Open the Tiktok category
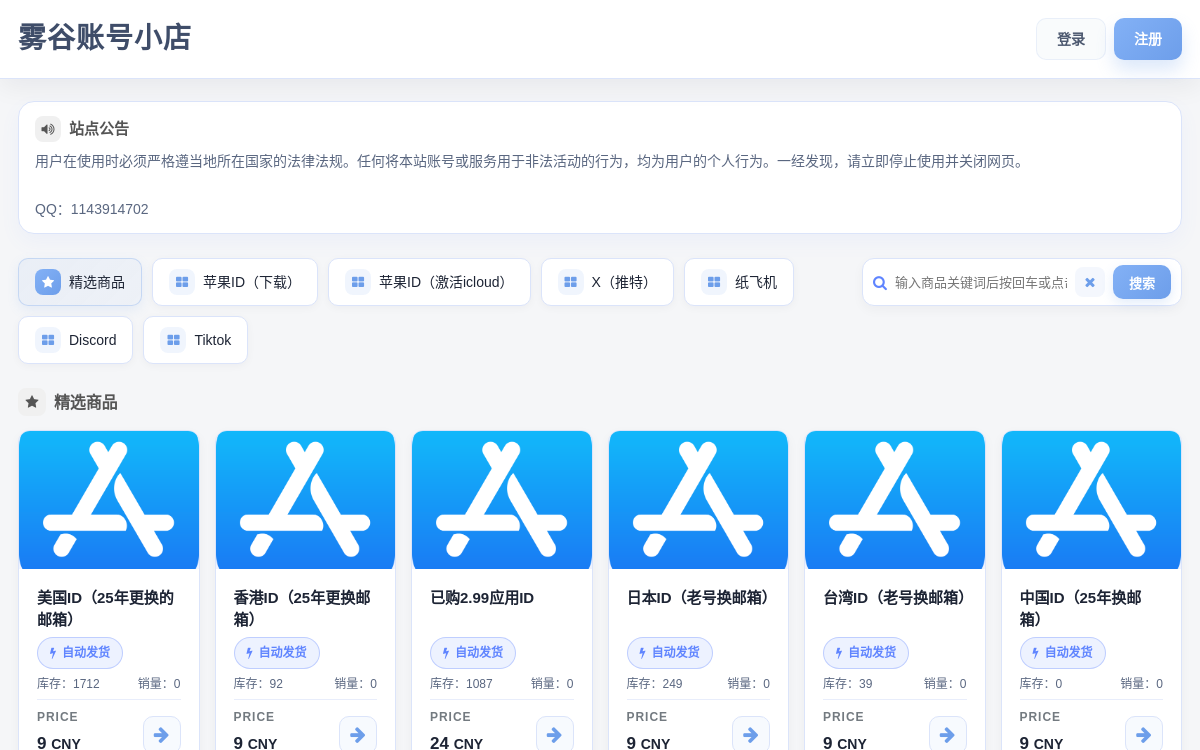This screenshot has height=750, width=1200. pos(195,340)
